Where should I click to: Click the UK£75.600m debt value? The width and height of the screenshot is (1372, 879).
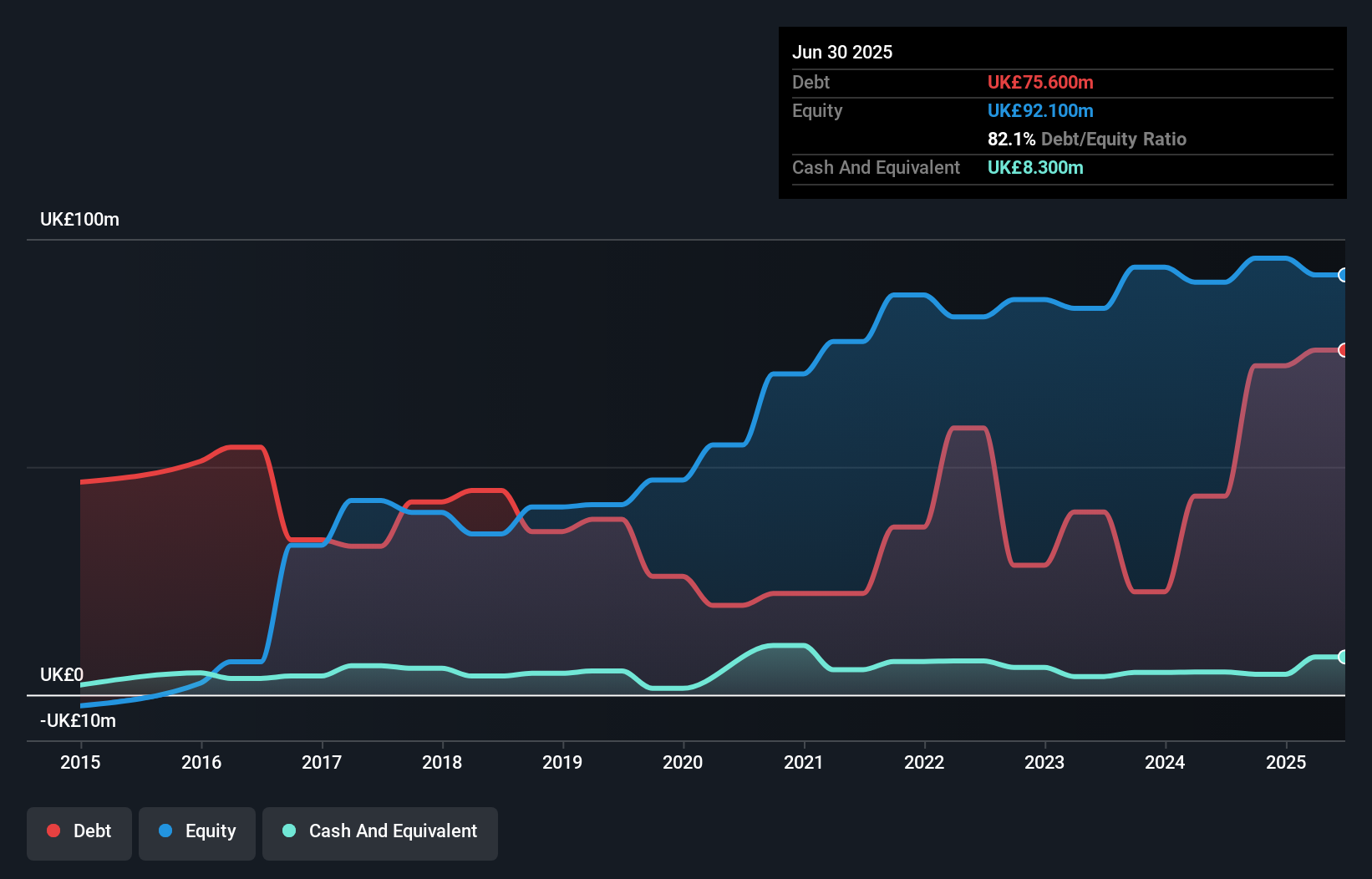point(1040,83)
